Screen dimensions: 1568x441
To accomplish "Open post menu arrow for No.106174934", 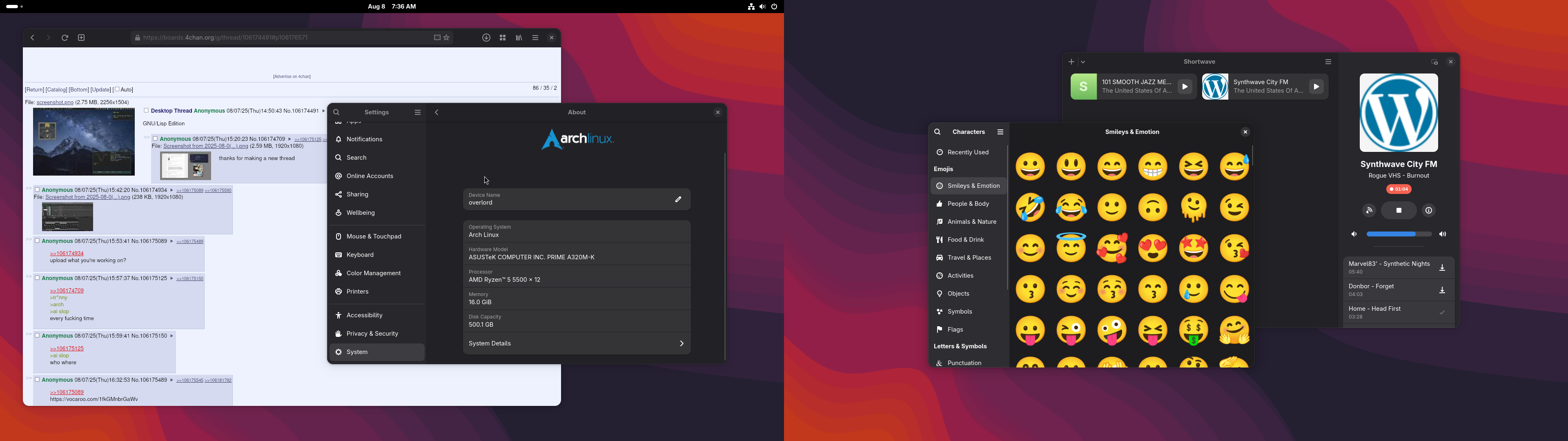I will tap(171, 190).
